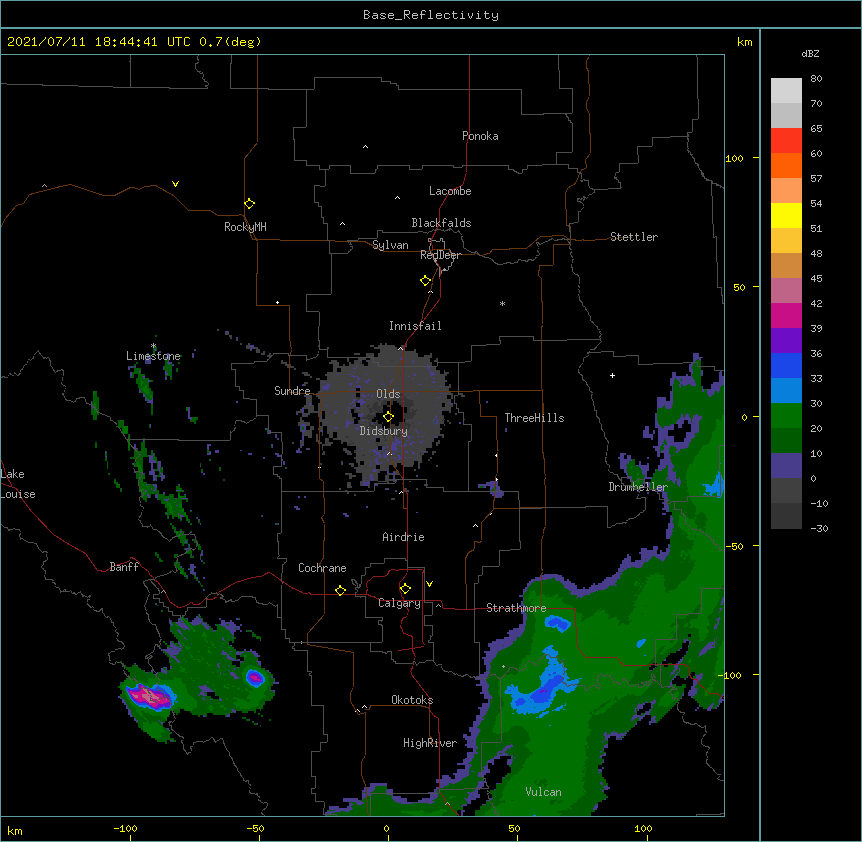
Task: Click the Didsbury label
Action: point(384,431)
